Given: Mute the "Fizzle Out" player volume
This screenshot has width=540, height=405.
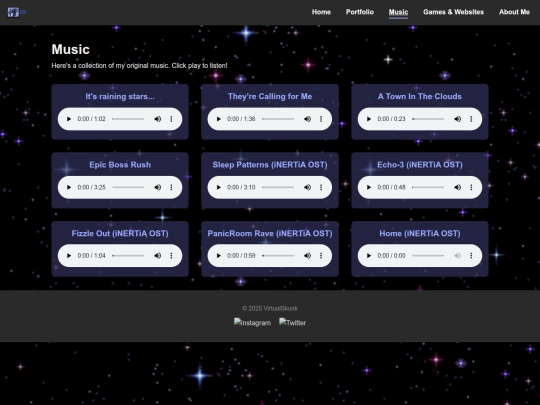Looking at the screenshot, I should [x=158, y=256].
